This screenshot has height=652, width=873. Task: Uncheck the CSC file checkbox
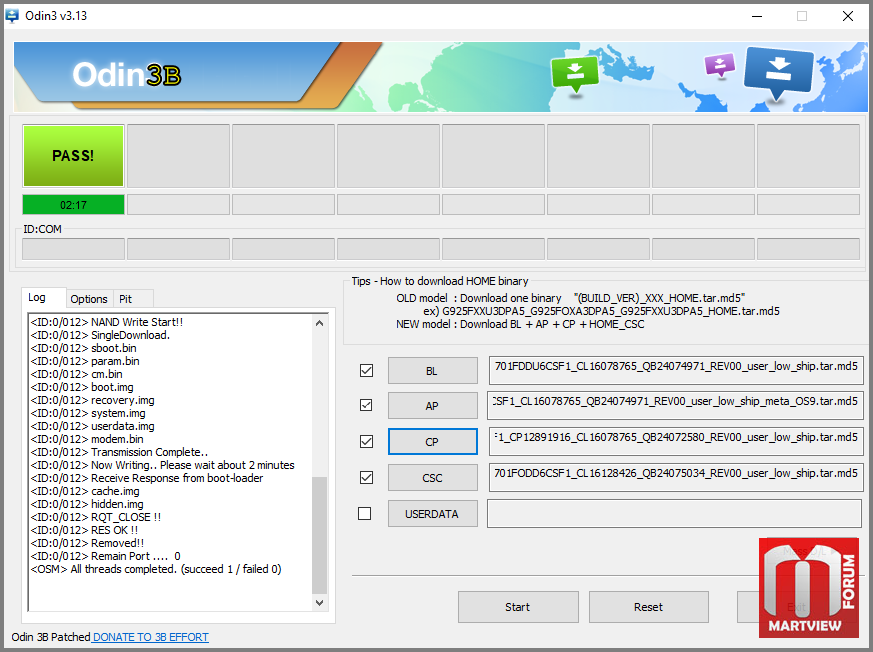[x=366, y=477]
